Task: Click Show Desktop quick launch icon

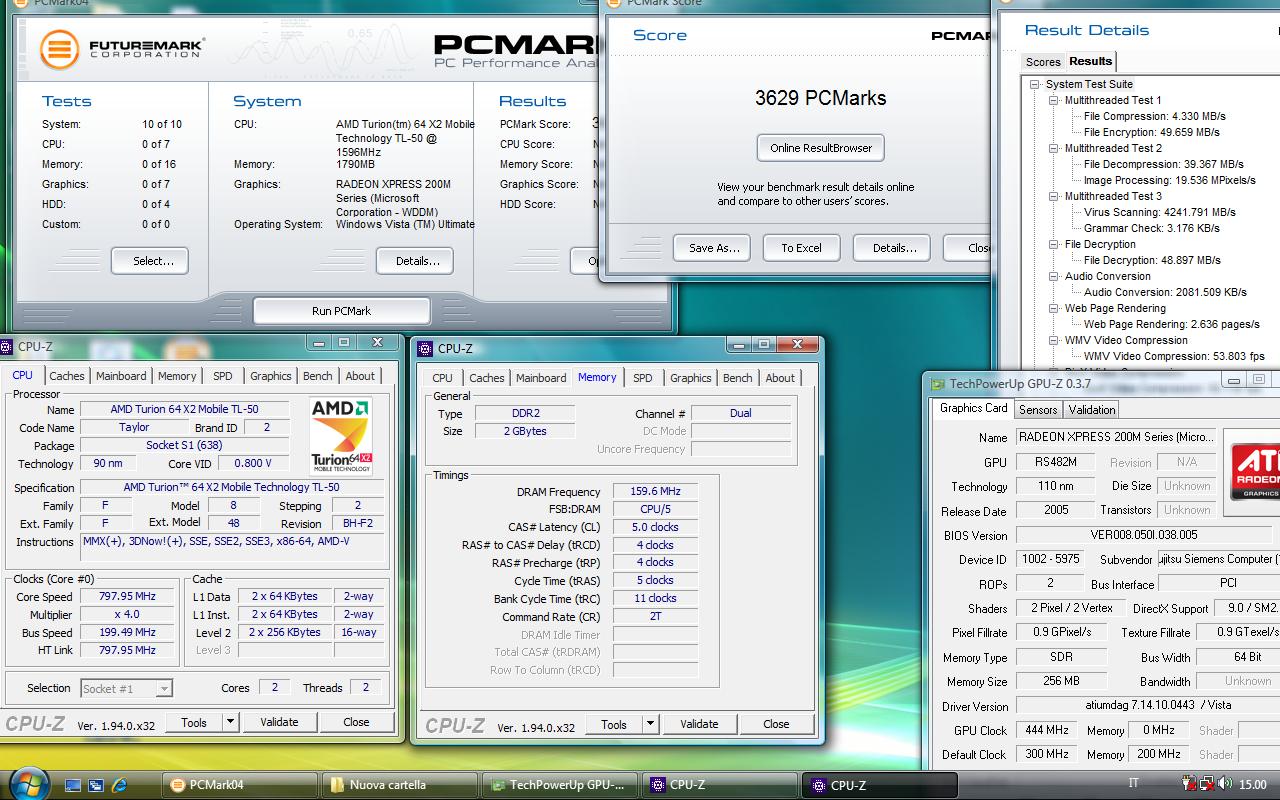Action: [73, 785]
